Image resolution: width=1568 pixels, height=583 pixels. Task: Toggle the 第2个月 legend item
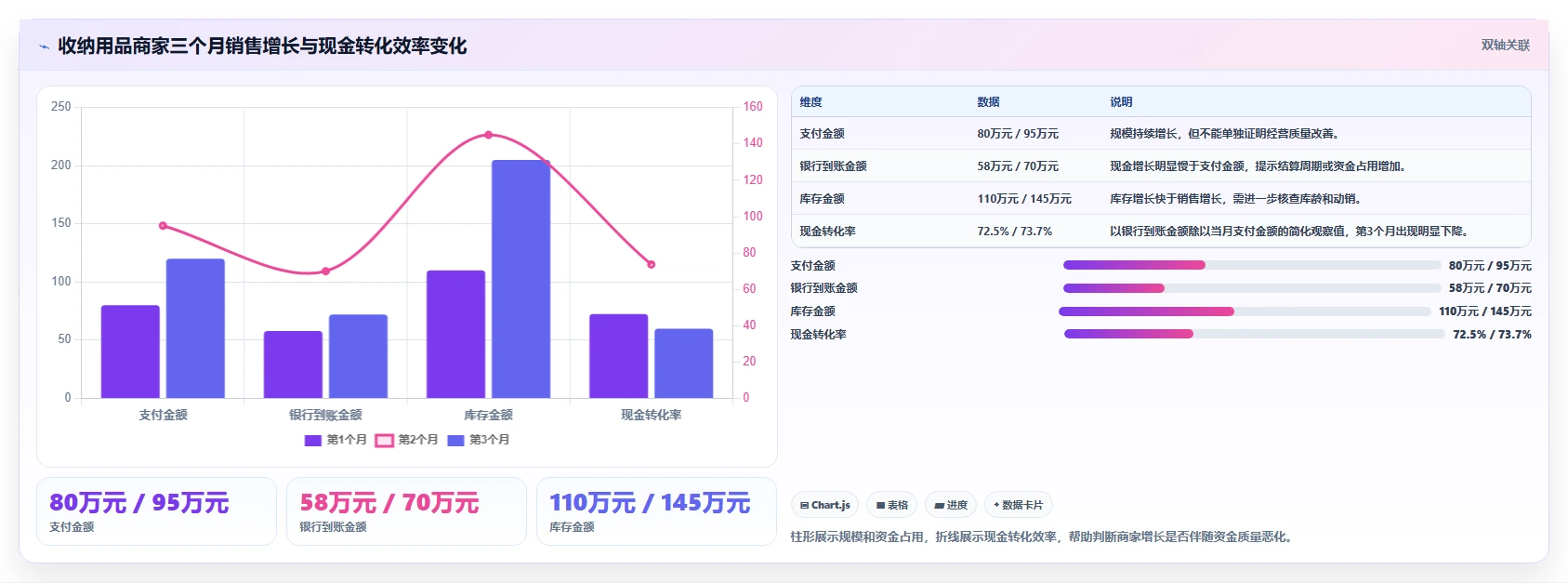tap(407, 440)
